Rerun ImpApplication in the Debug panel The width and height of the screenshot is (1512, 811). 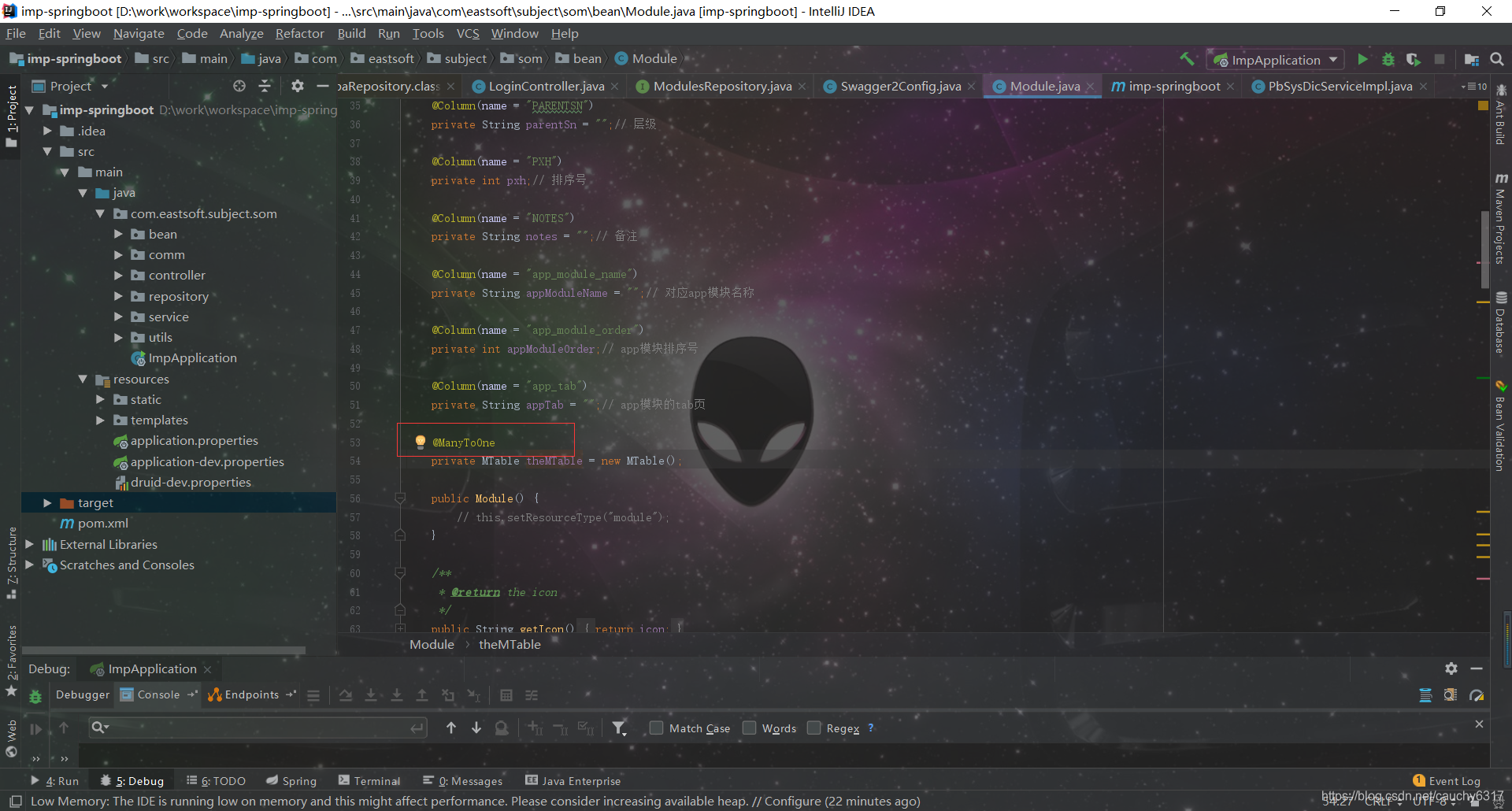click(x=35, y=696)
